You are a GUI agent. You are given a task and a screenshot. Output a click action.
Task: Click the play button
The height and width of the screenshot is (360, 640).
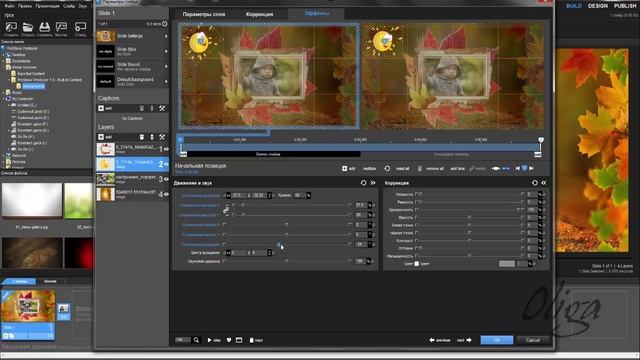click(214, 340)
